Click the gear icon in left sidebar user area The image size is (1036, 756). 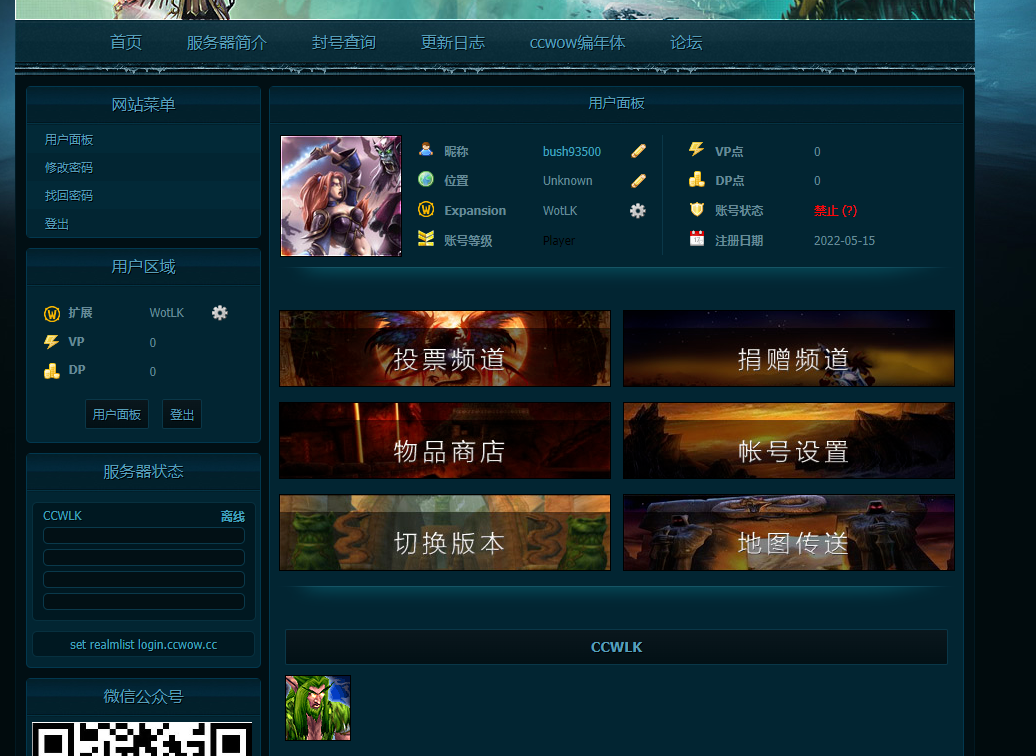point(220,313)
